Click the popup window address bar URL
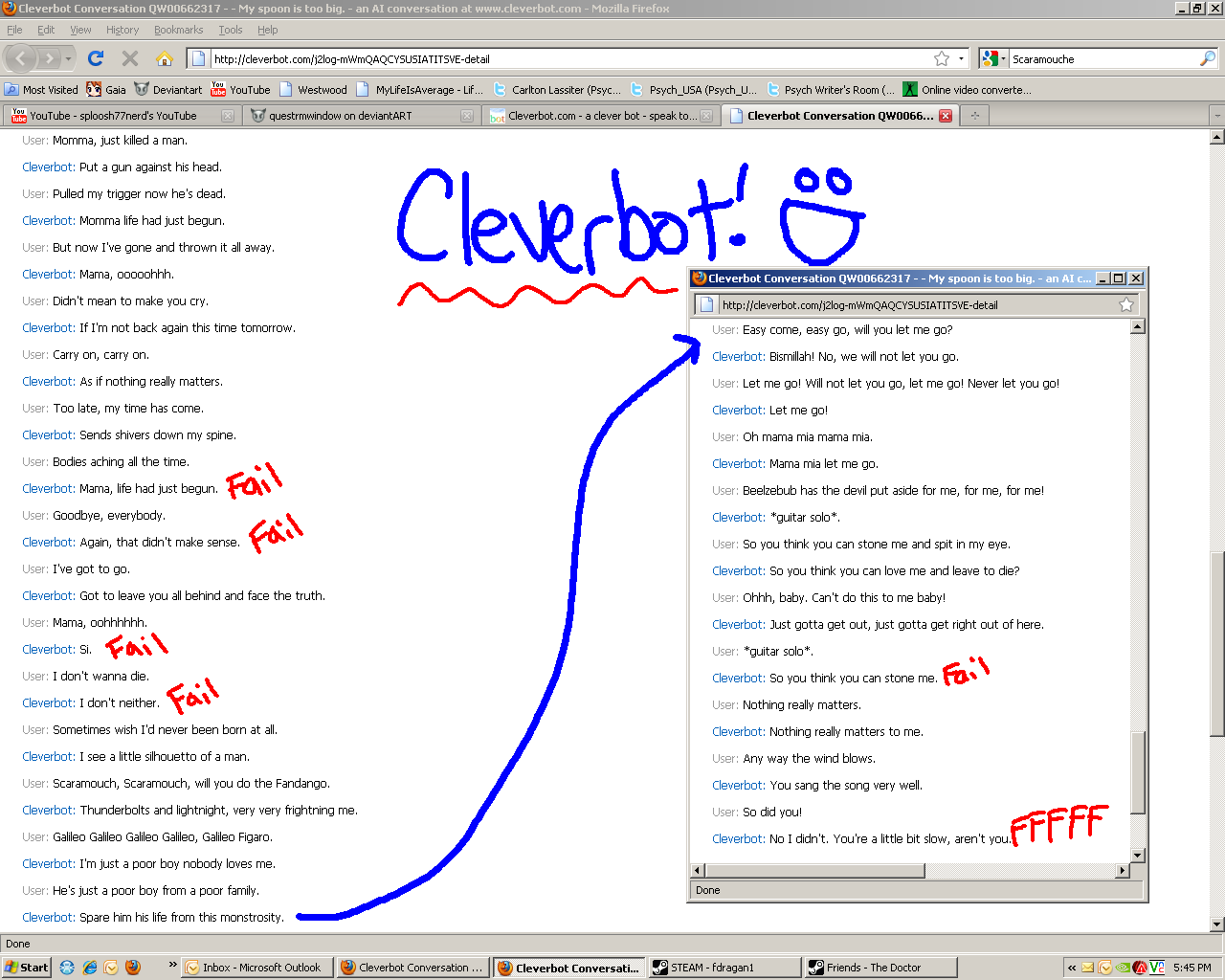This screenshot has width=1225, height=980. [x=917, y=305]
